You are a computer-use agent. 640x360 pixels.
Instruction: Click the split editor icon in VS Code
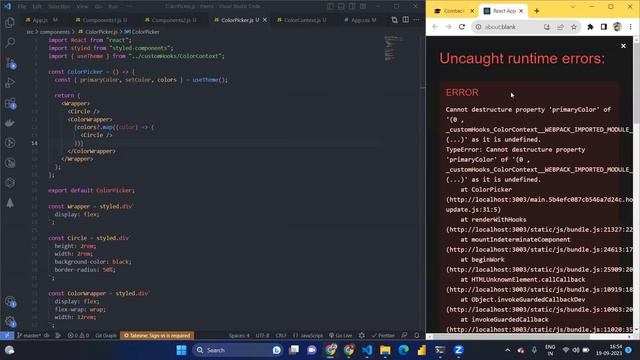point(406,20)
